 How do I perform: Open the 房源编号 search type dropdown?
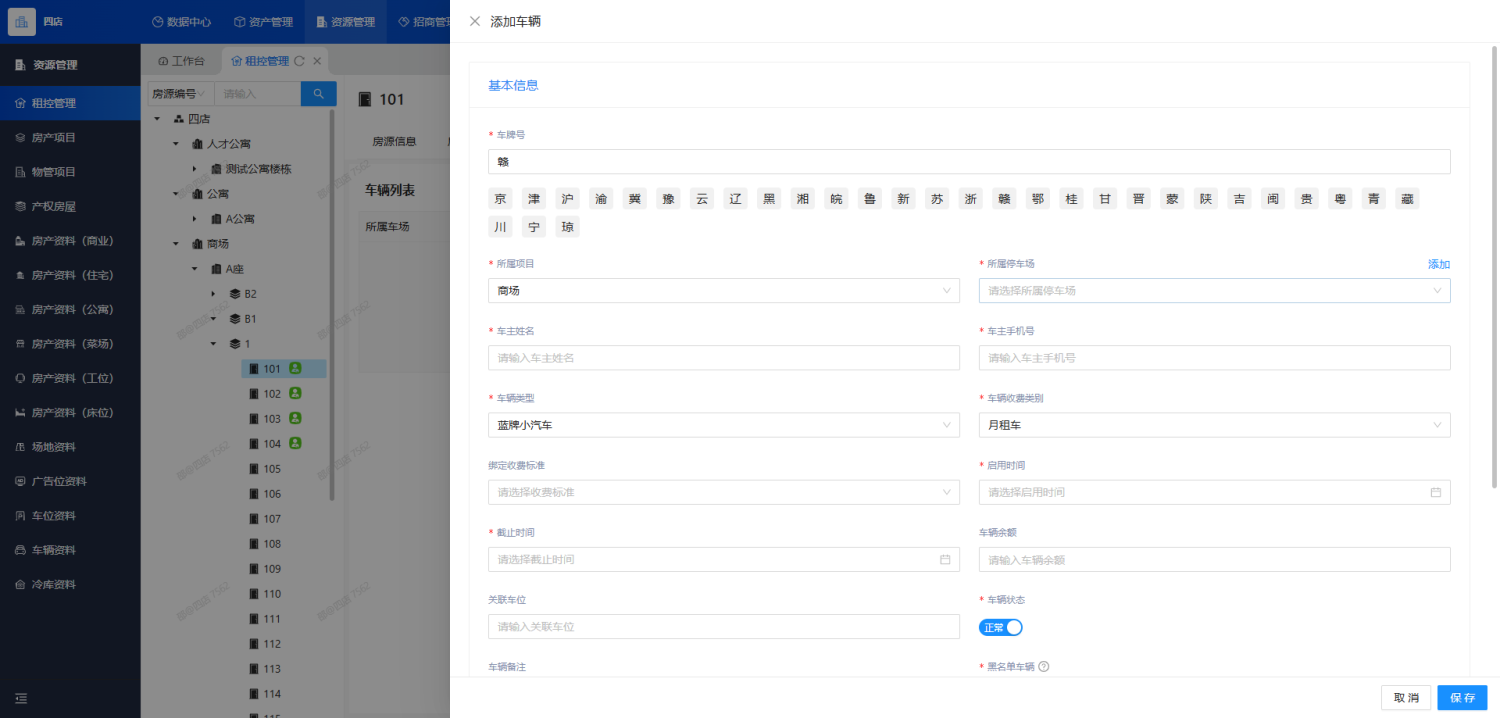pos(180,94)
